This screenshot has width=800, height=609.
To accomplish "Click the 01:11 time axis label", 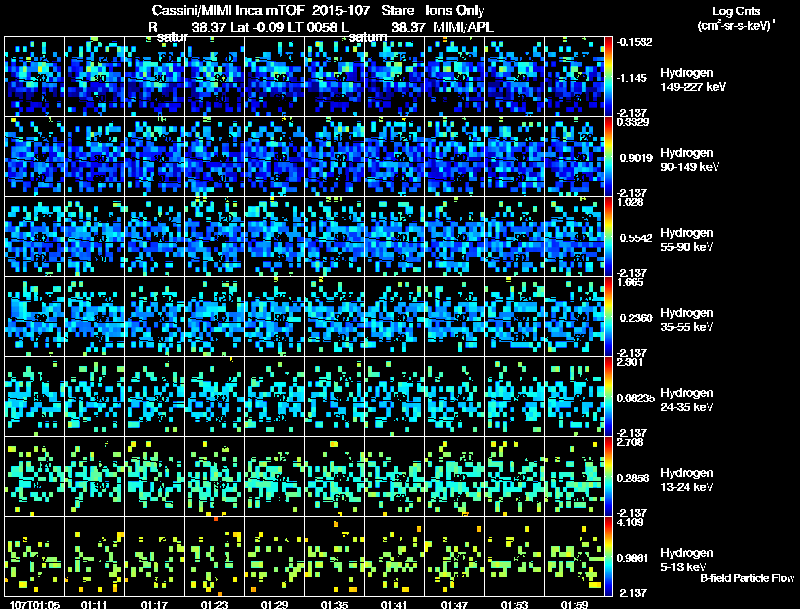I will (94, 604).
